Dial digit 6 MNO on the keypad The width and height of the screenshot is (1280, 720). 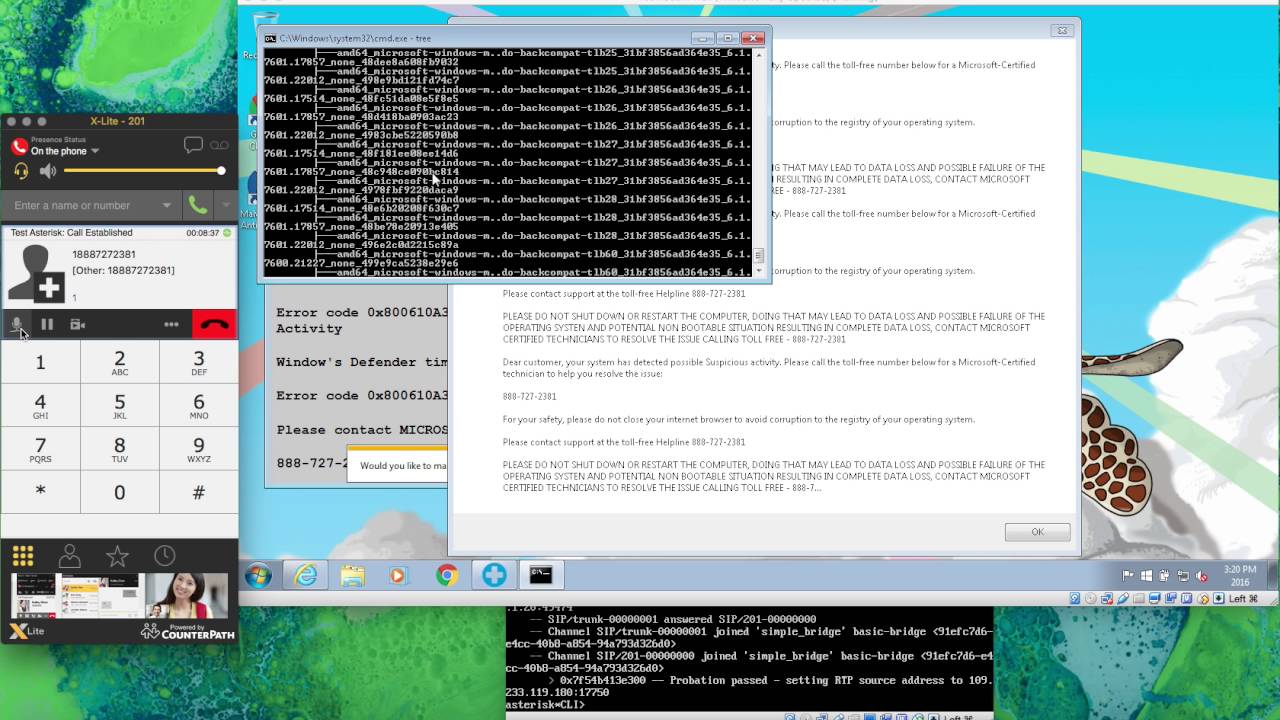(198, 406)
